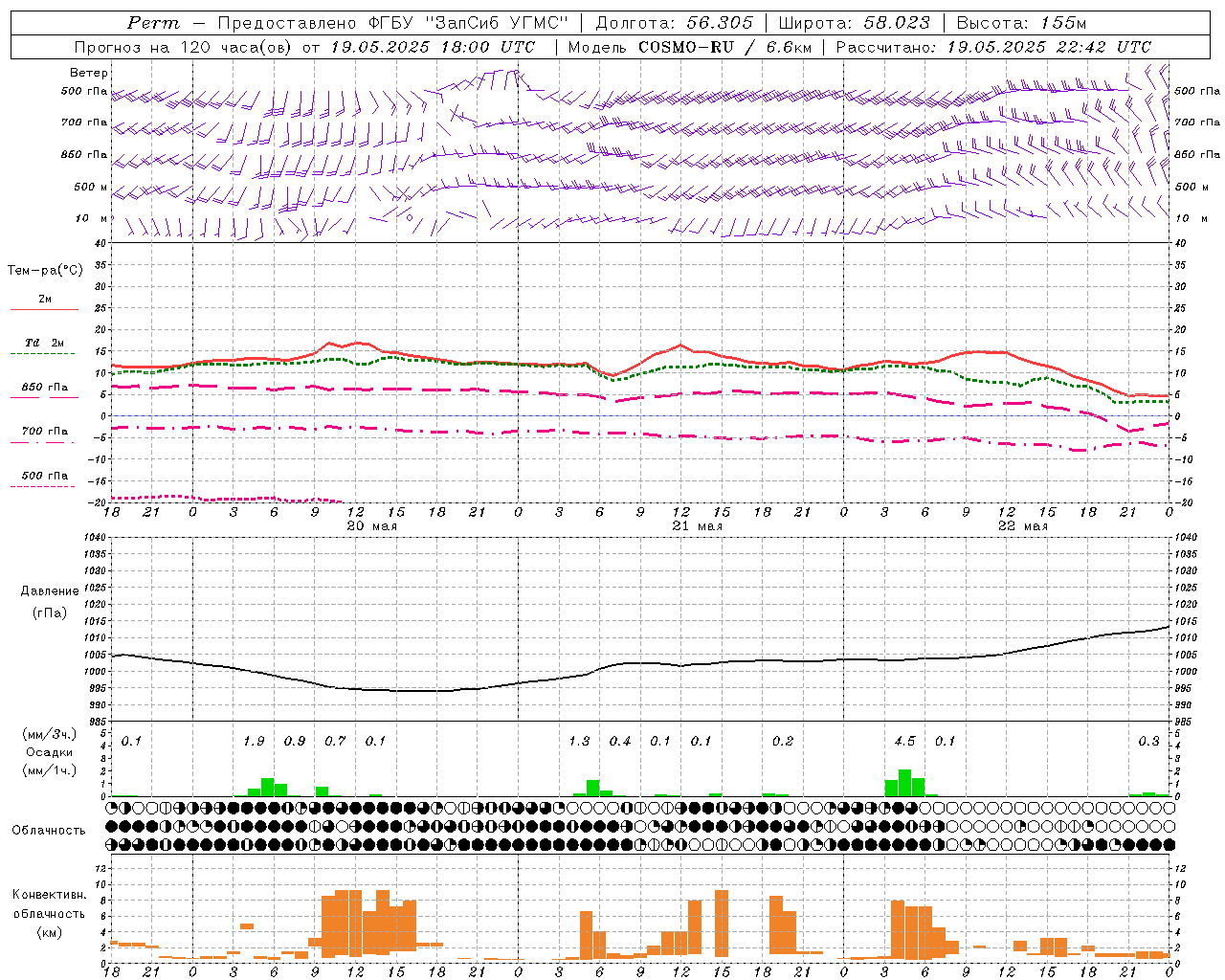This screenshot has height=980, width=1225.
Task: Click the "Тем-ра(°C)" temperature label
Action: point(45,271)
